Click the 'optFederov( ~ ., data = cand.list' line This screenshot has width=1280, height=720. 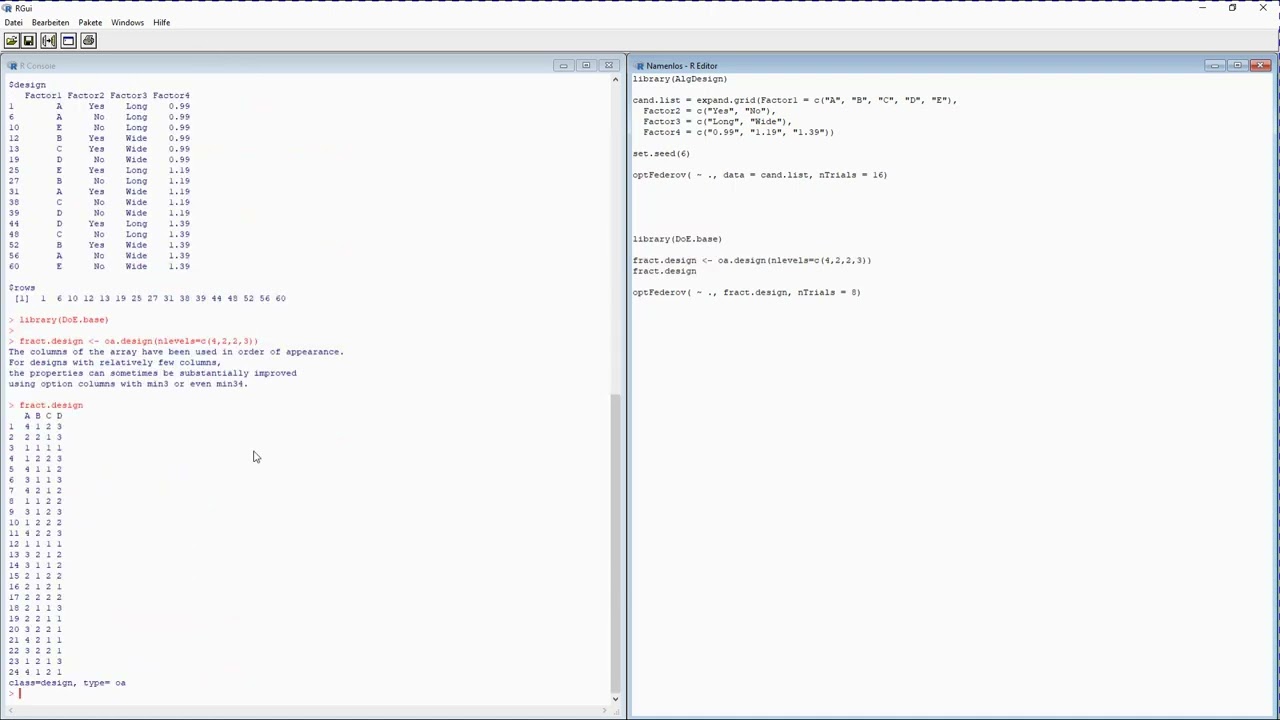760,175
